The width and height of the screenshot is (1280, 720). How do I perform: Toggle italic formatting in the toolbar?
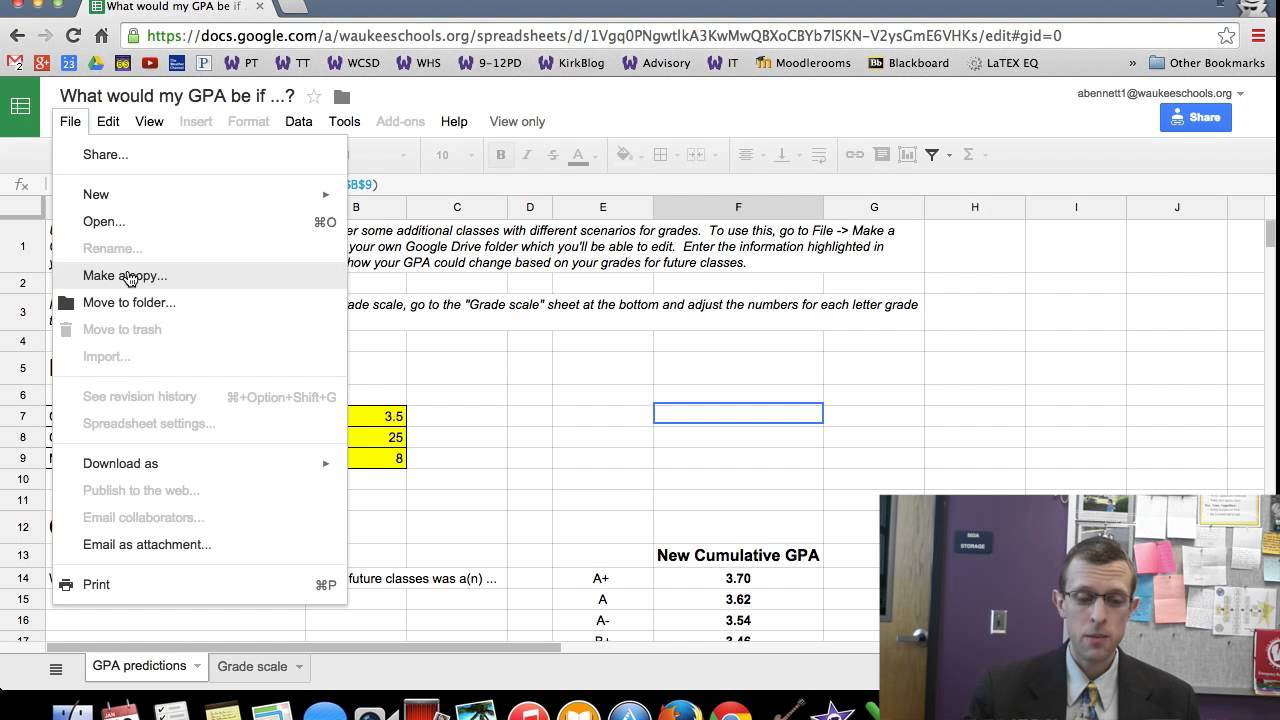point(527,155)
